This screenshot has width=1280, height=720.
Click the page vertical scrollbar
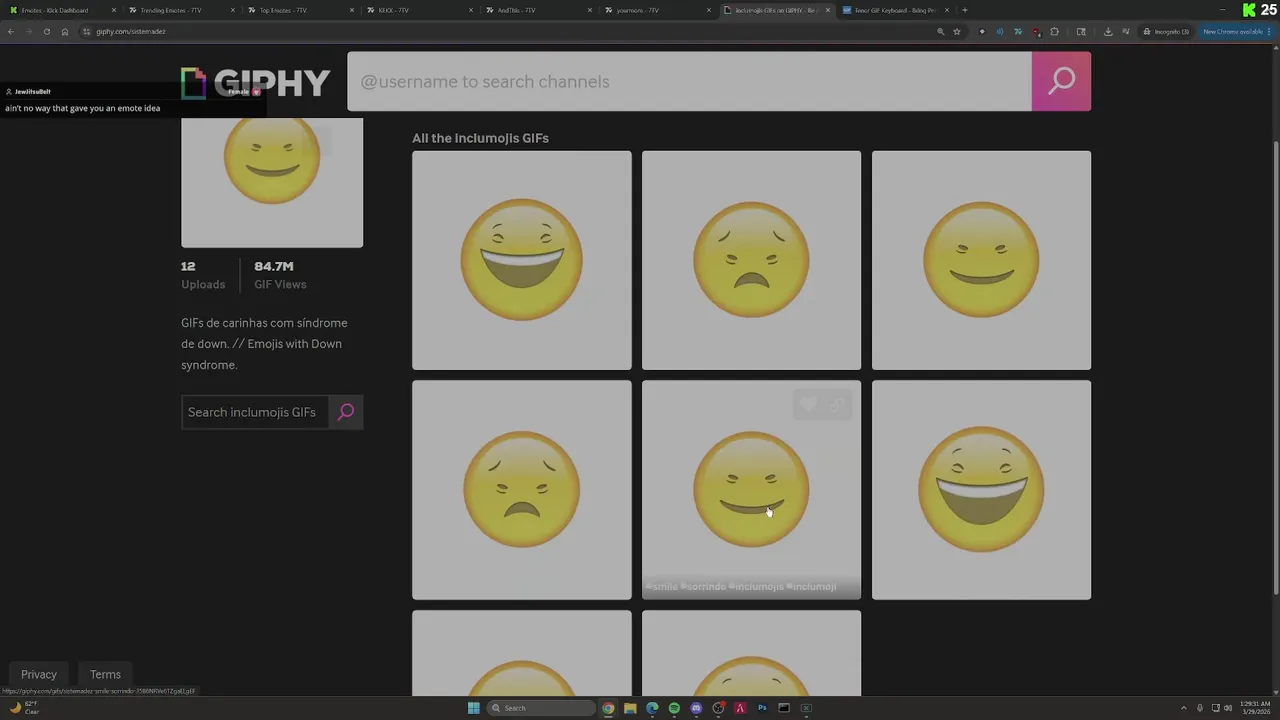1275,370
